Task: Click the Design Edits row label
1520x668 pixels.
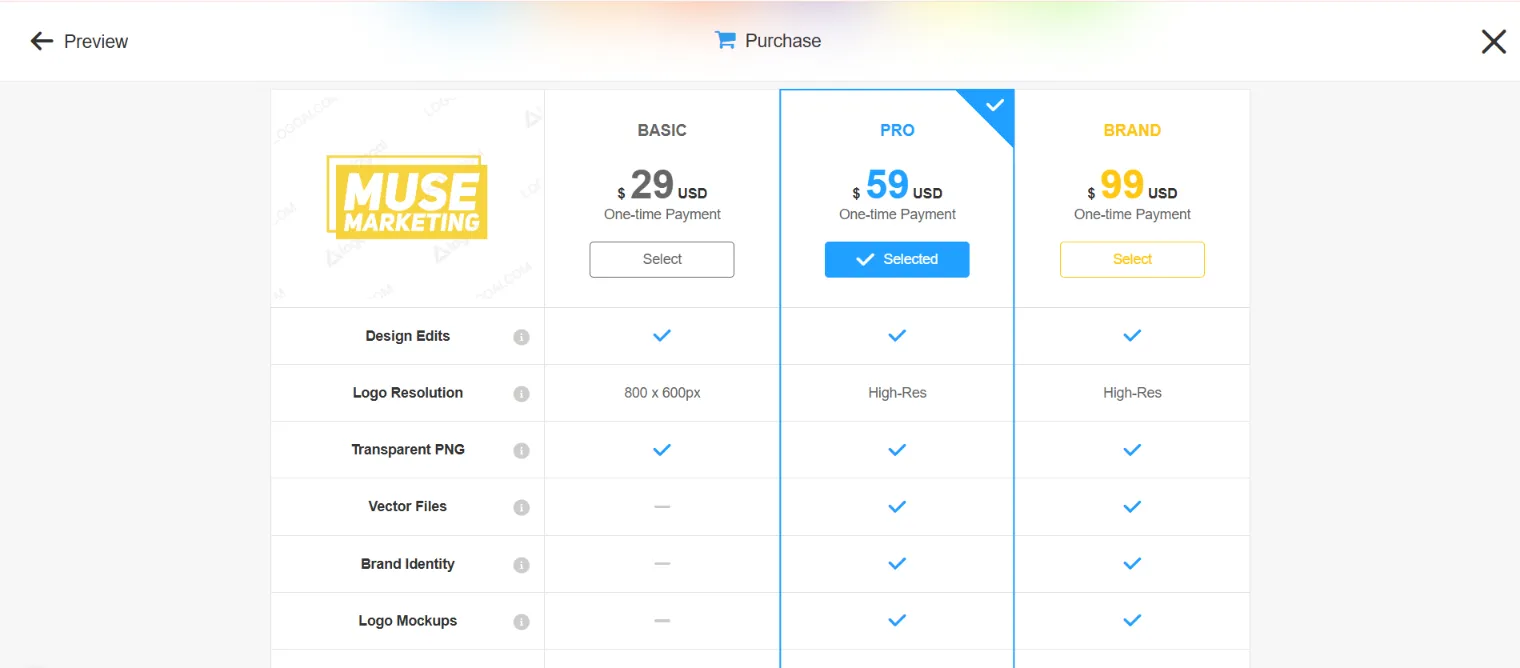Action: (x=408, y=336)
